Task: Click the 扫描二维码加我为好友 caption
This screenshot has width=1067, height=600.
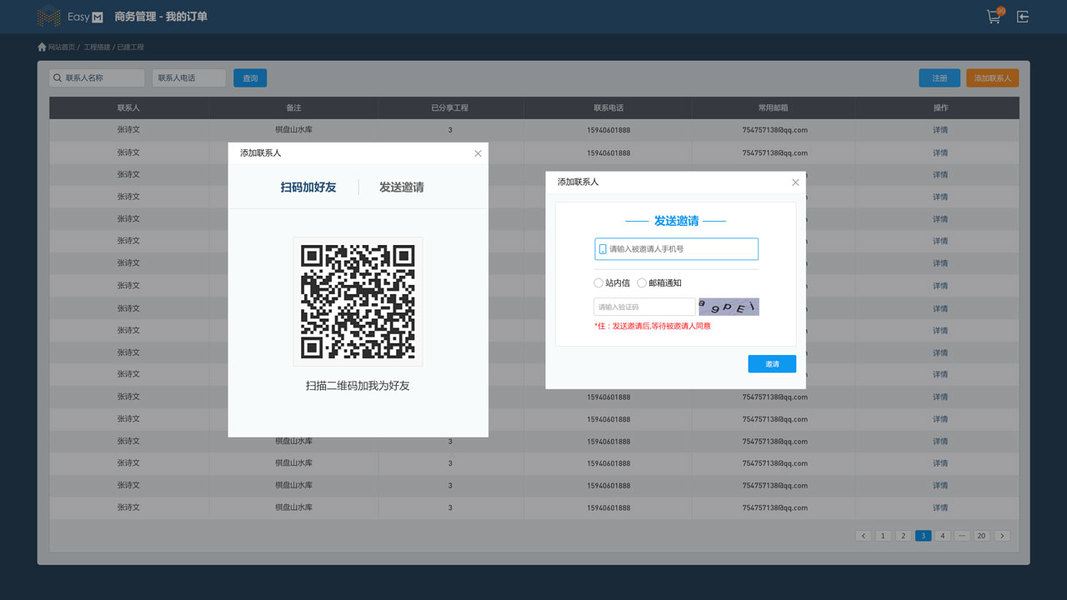Action: click(x=358, y=386)
